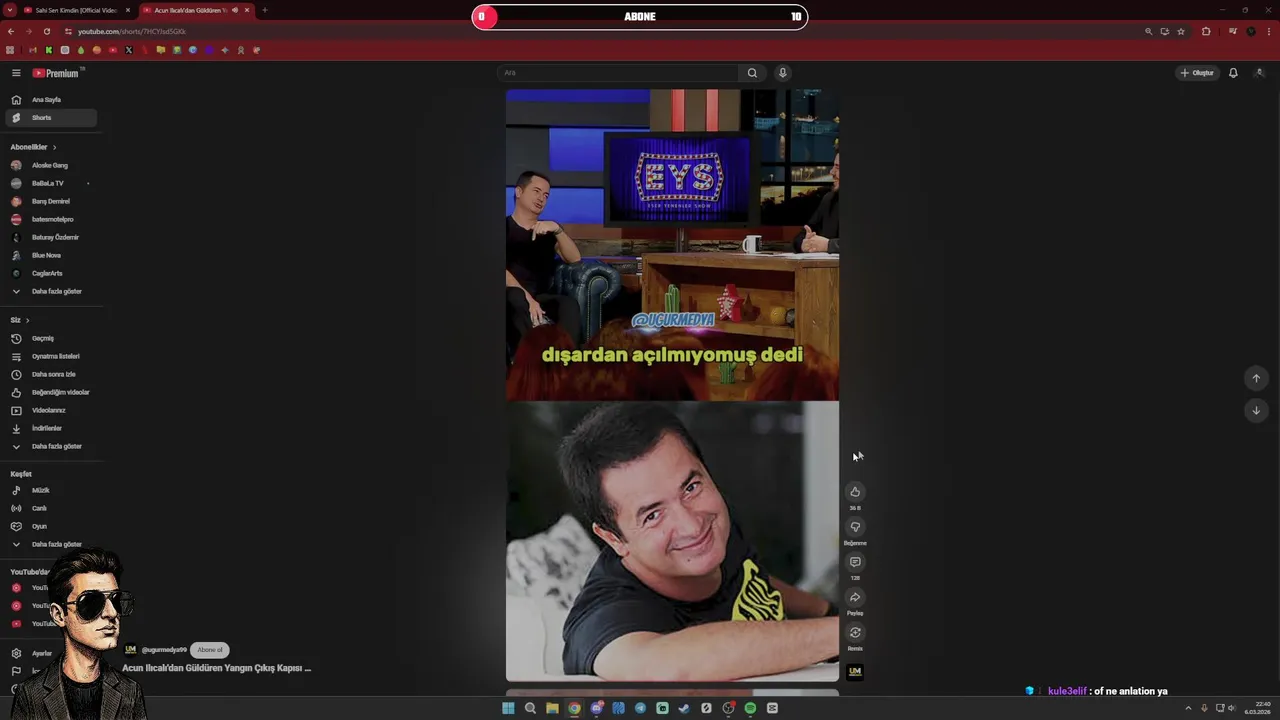
Task: Go to previous Short with up arrow
Action: pos(1256,378)
